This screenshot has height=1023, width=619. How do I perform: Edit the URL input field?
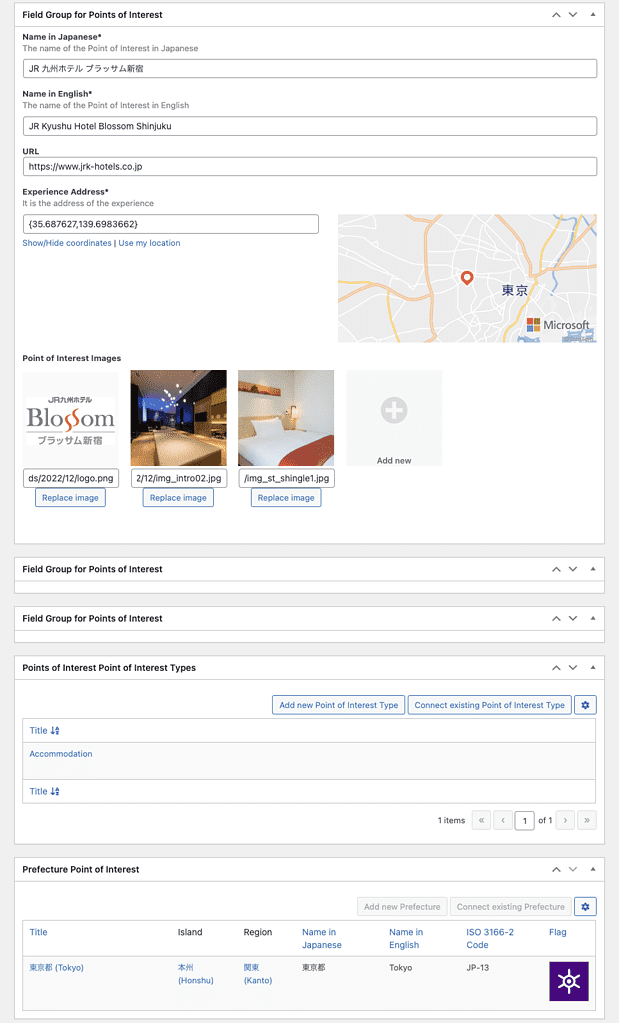[310, 166]
